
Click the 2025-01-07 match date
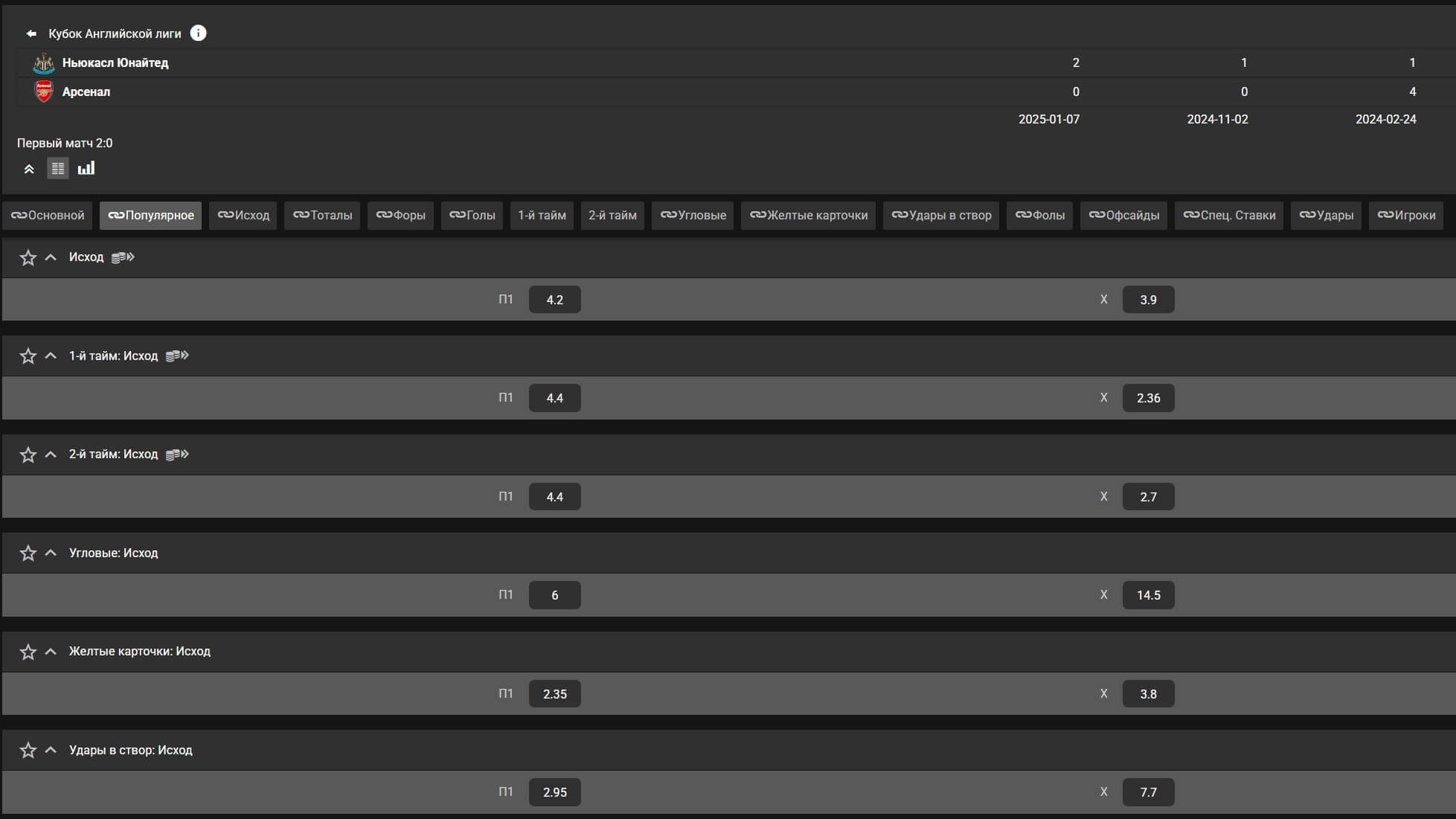click(1049, 119)
